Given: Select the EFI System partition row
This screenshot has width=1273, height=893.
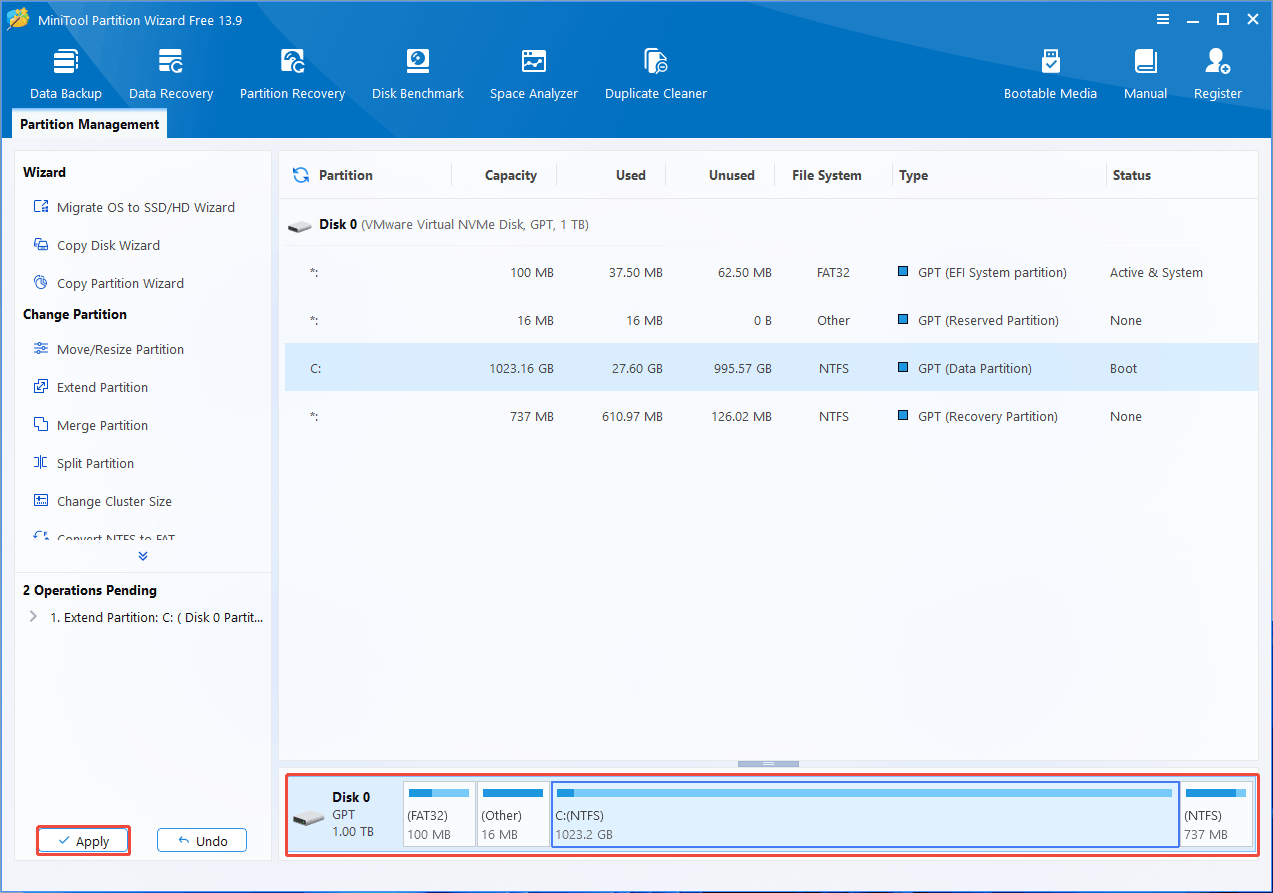Looking at the screenshot, I should point(770,272).
